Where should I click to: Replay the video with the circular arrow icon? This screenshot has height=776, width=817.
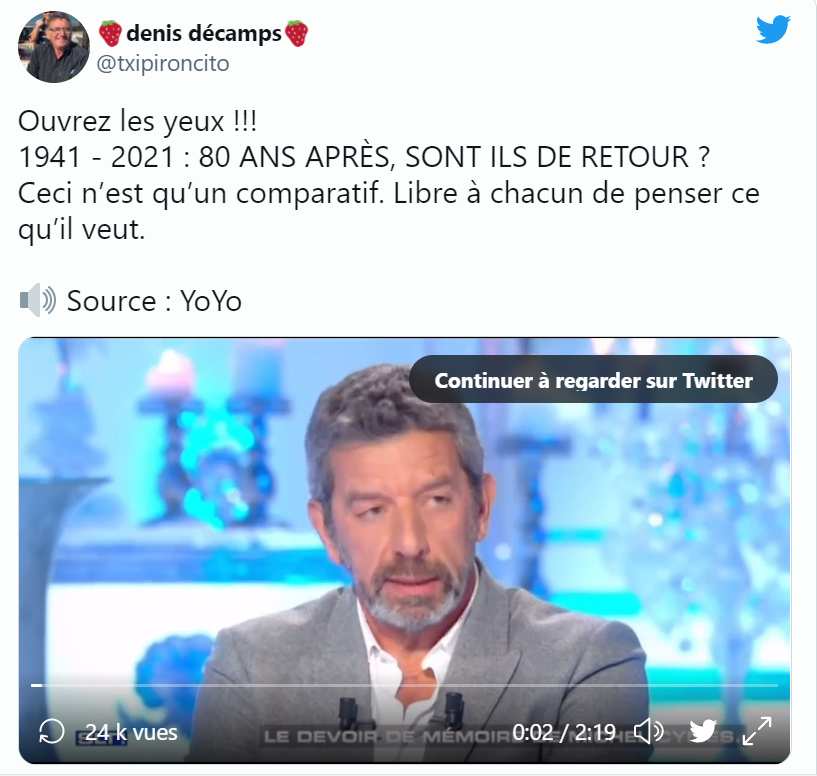52,732
